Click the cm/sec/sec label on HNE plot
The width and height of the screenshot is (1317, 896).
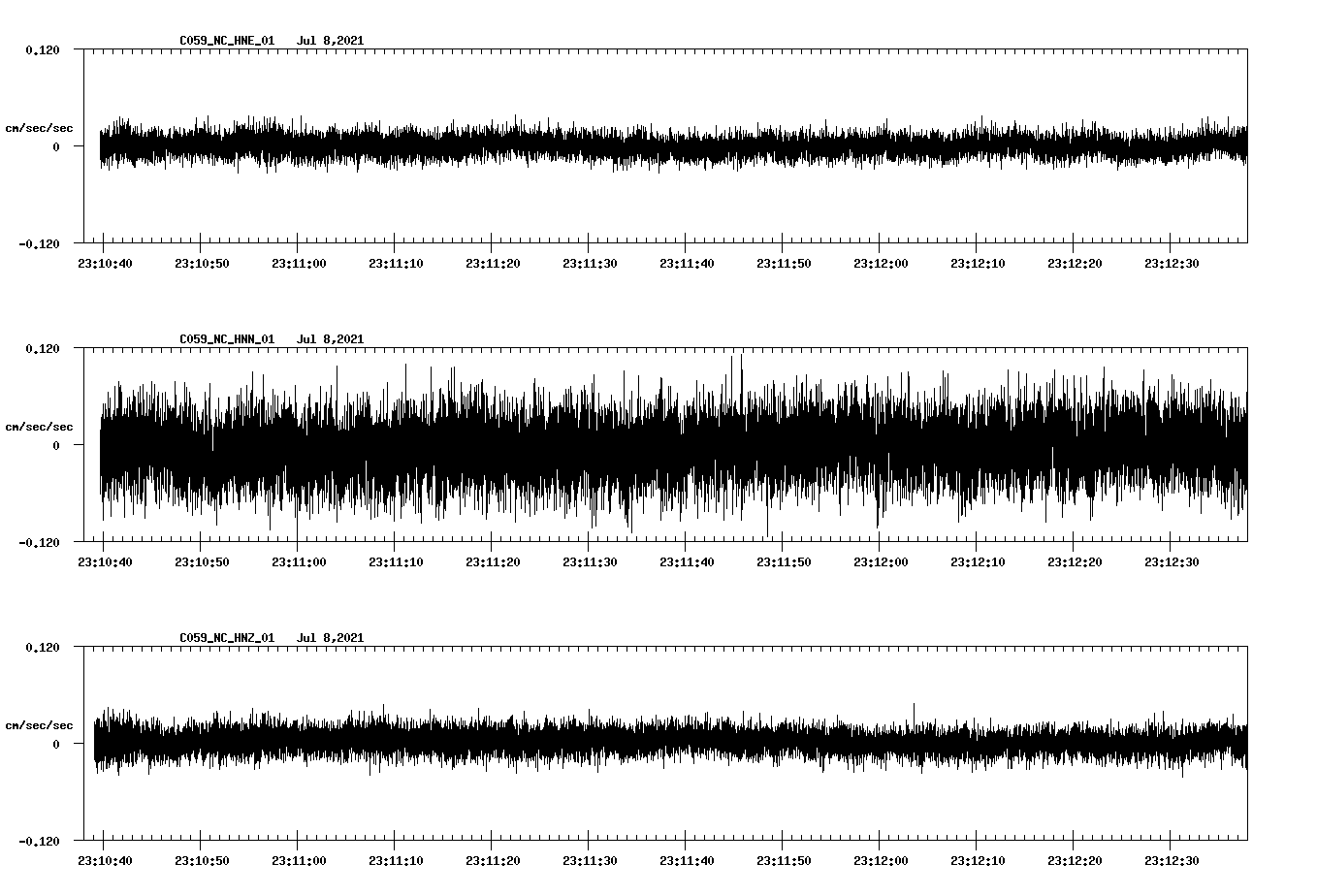40,128
